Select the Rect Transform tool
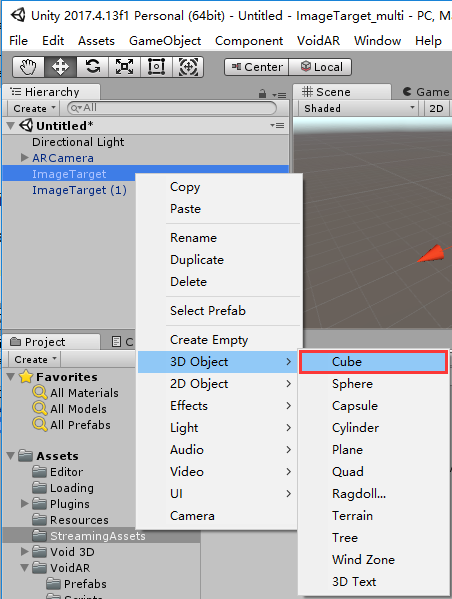Viewport: 452px width, 599px height. click(x=156, y=67)
